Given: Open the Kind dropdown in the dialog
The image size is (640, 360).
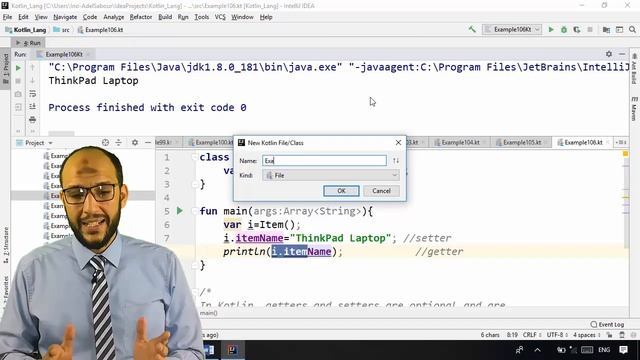Looking at the screenshot, I should pyautogui.click(x=331, y=175).
